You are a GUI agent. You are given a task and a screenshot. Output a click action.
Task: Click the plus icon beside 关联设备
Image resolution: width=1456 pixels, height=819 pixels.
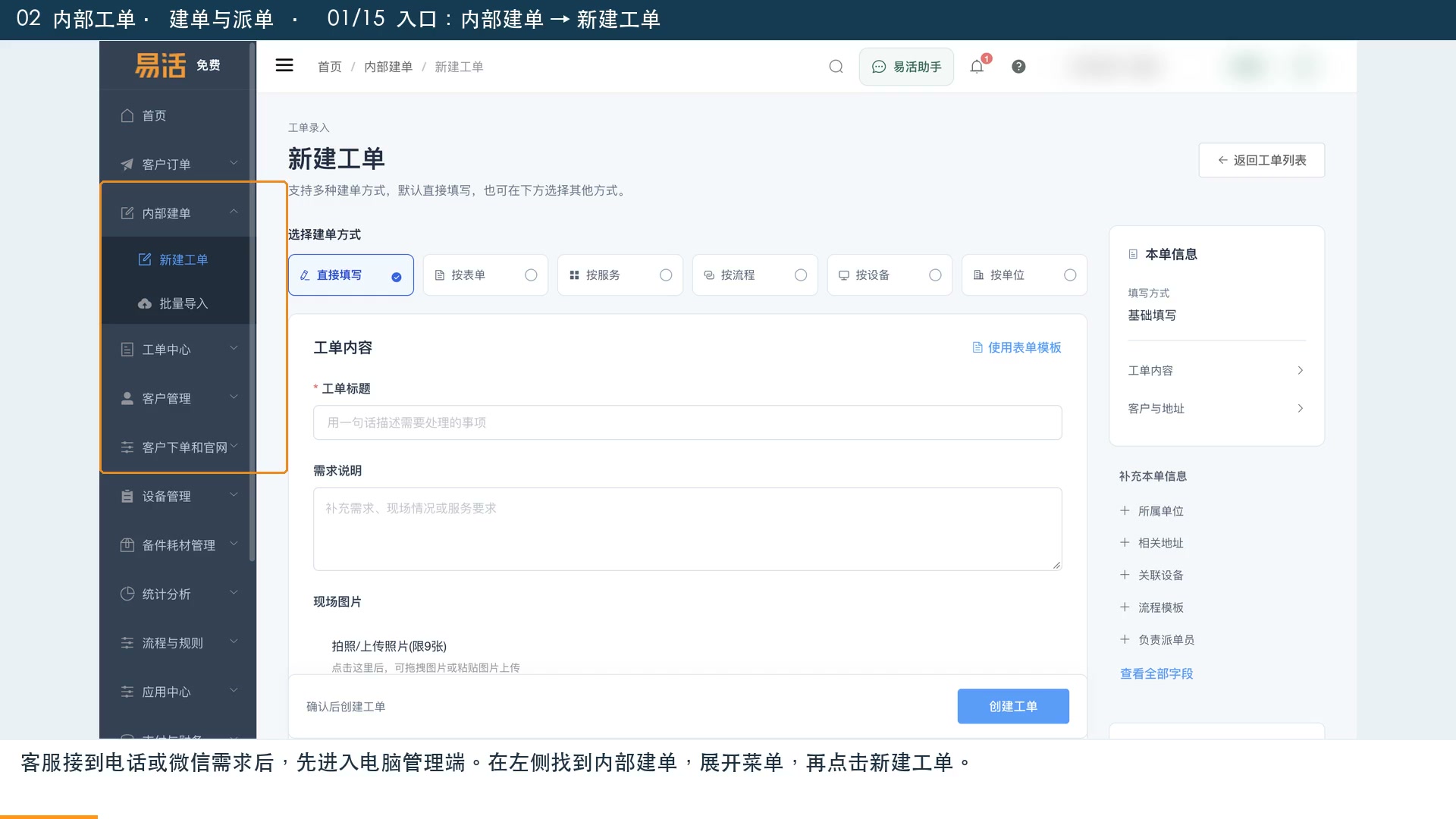pyautogui.click(x=1125, y=576)
